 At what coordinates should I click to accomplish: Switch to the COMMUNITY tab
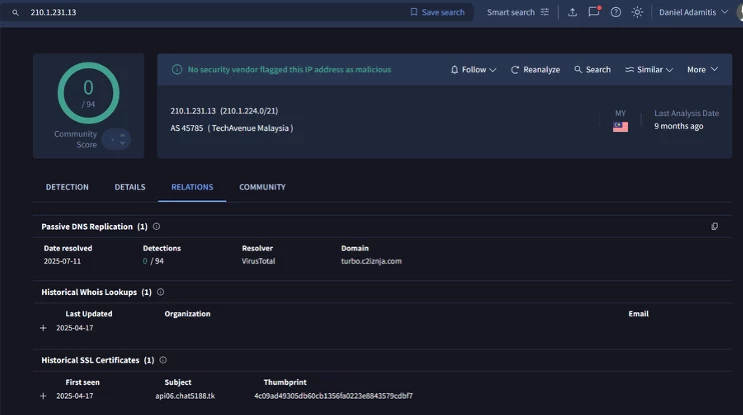[262, 187]
